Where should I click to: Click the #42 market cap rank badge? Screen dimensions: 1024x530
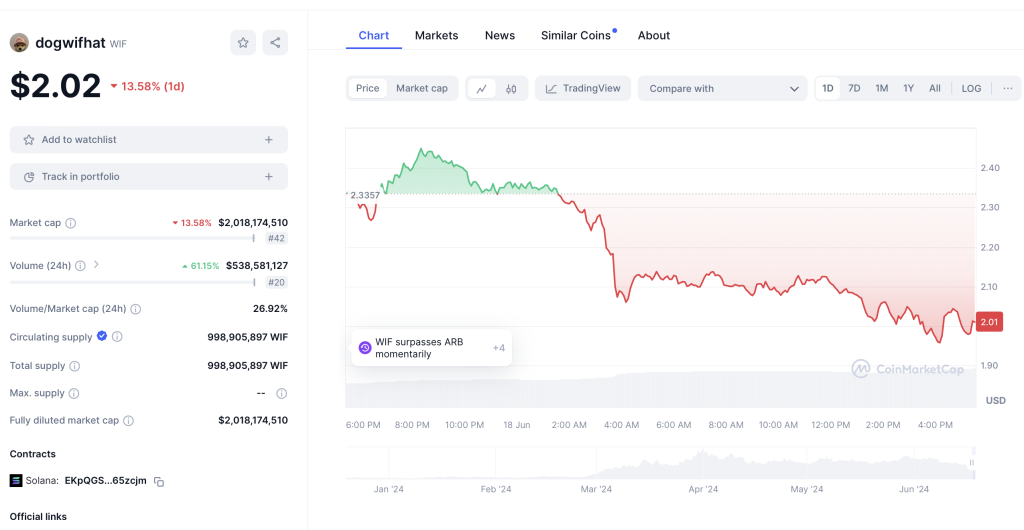(276, 239)
